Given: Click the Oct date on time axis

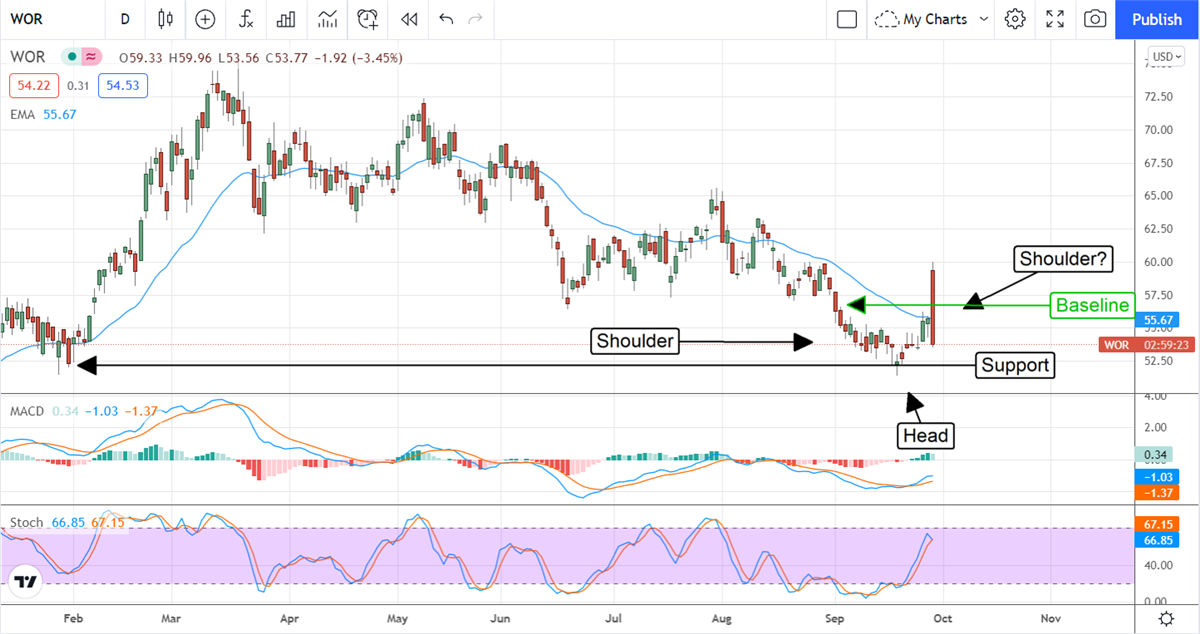Looking at the screenshot, I should pos(941,619).
